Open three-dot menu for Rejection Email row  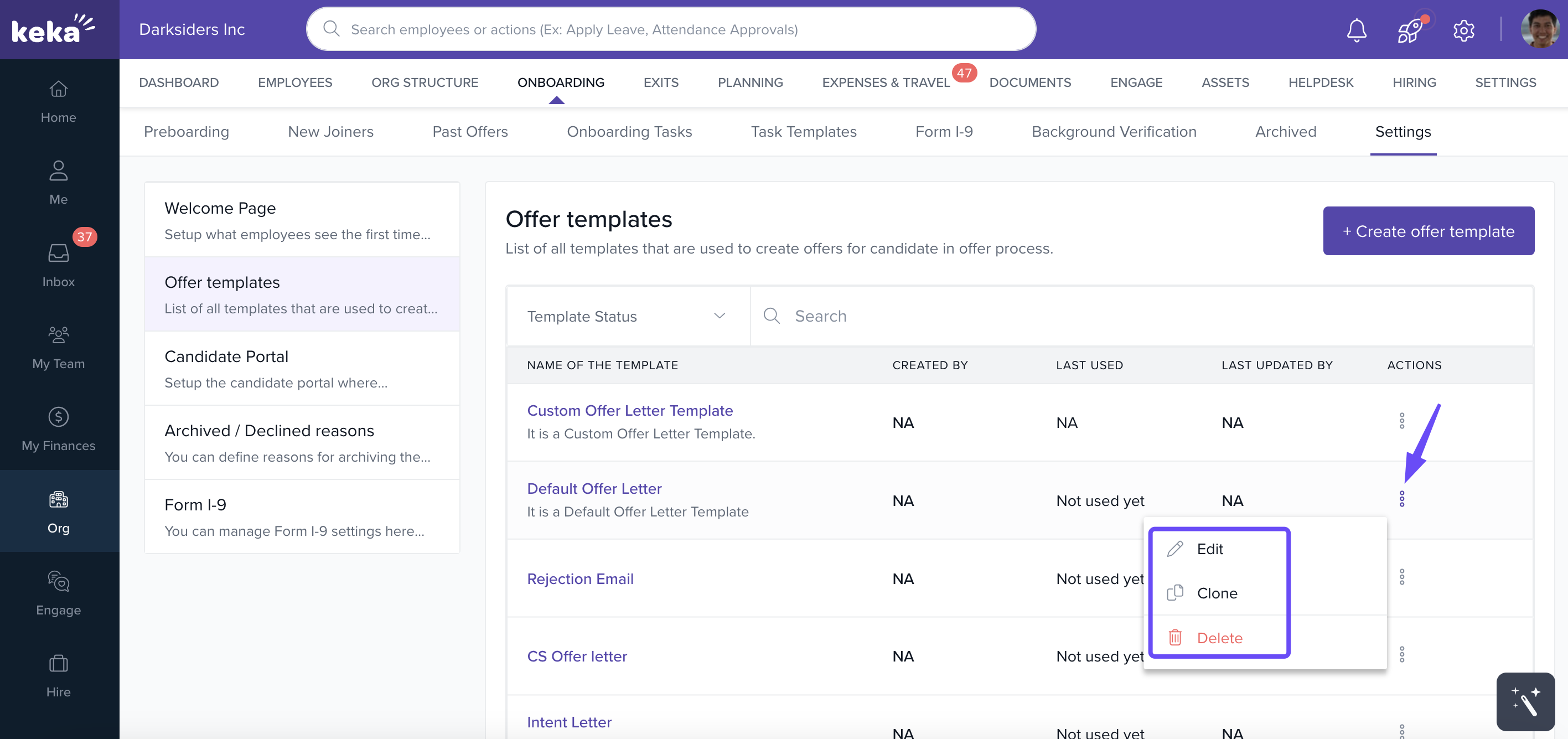click(1402, 576)
